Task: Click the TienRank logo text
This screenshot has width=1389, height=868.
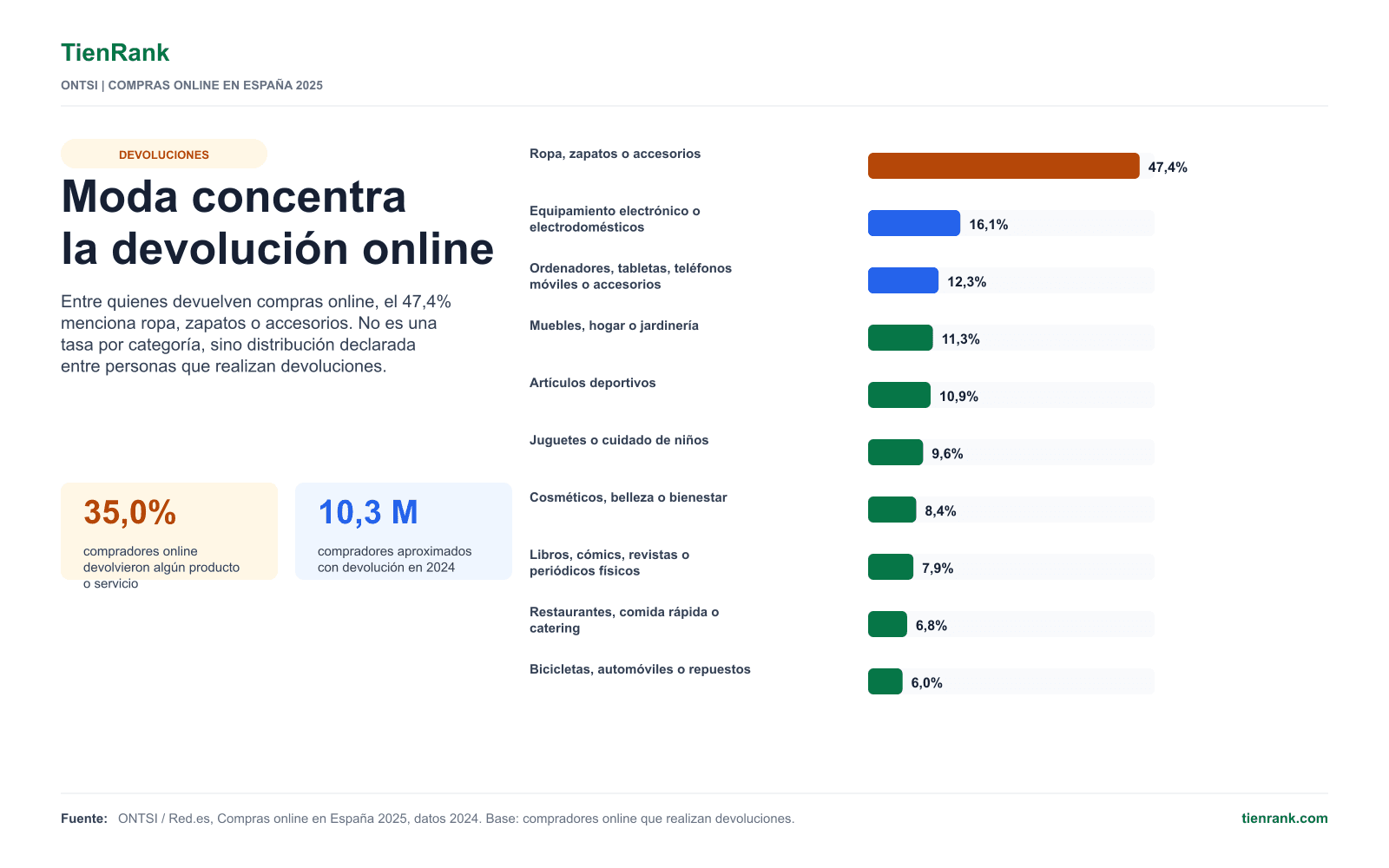Action: (115, 53)
